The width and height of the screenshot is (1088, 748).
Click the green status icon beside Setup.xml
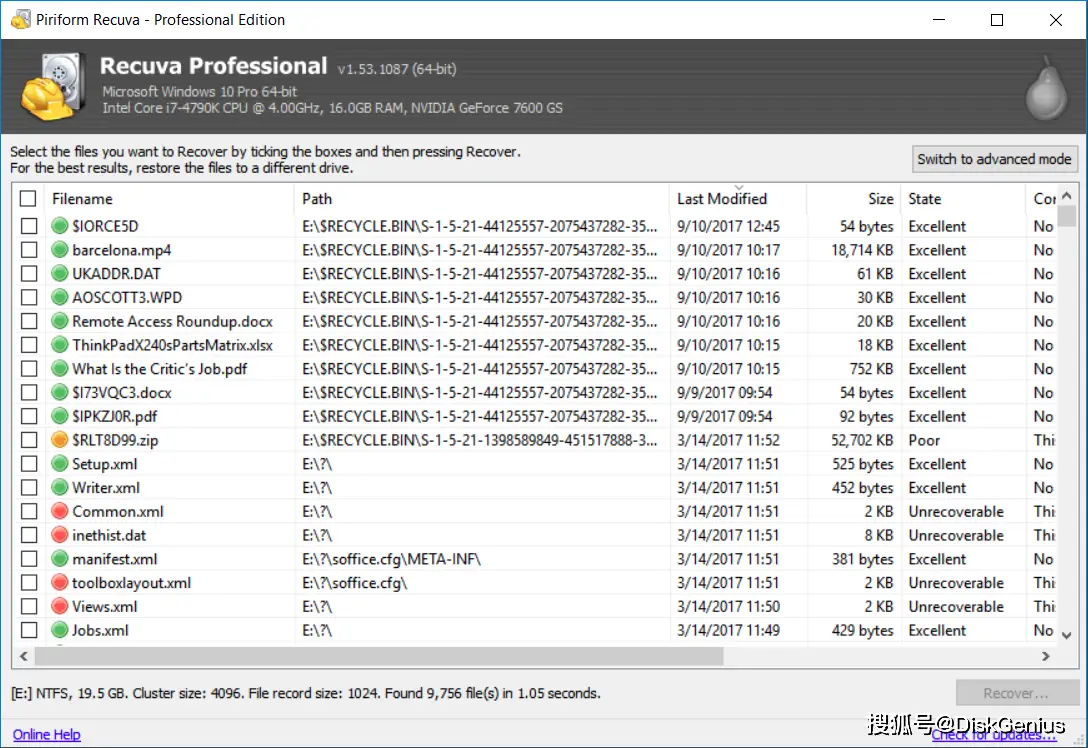click(60, 464)
